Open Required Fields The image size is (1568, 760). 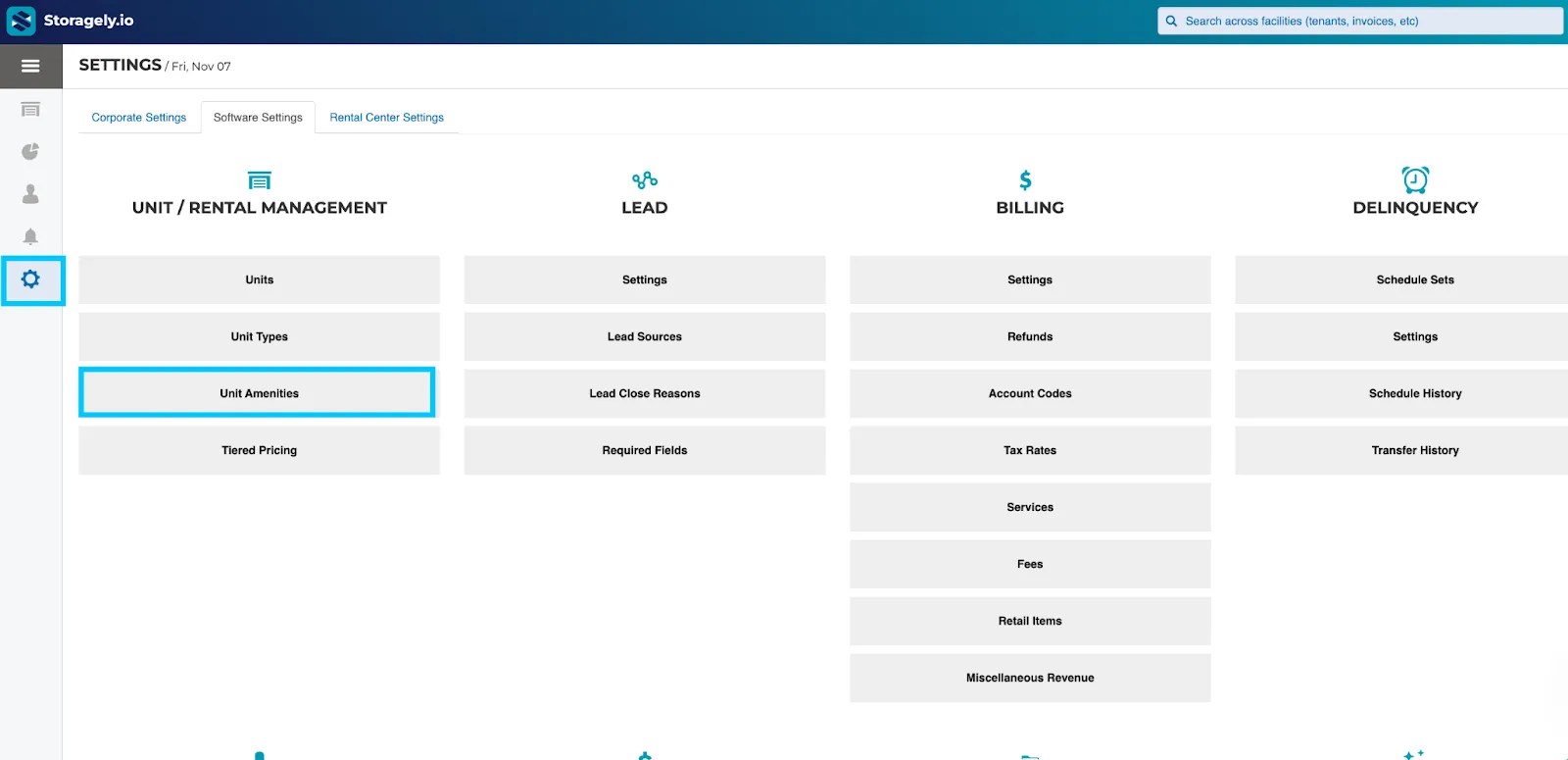pyautogui.click(x=645, y=450)
